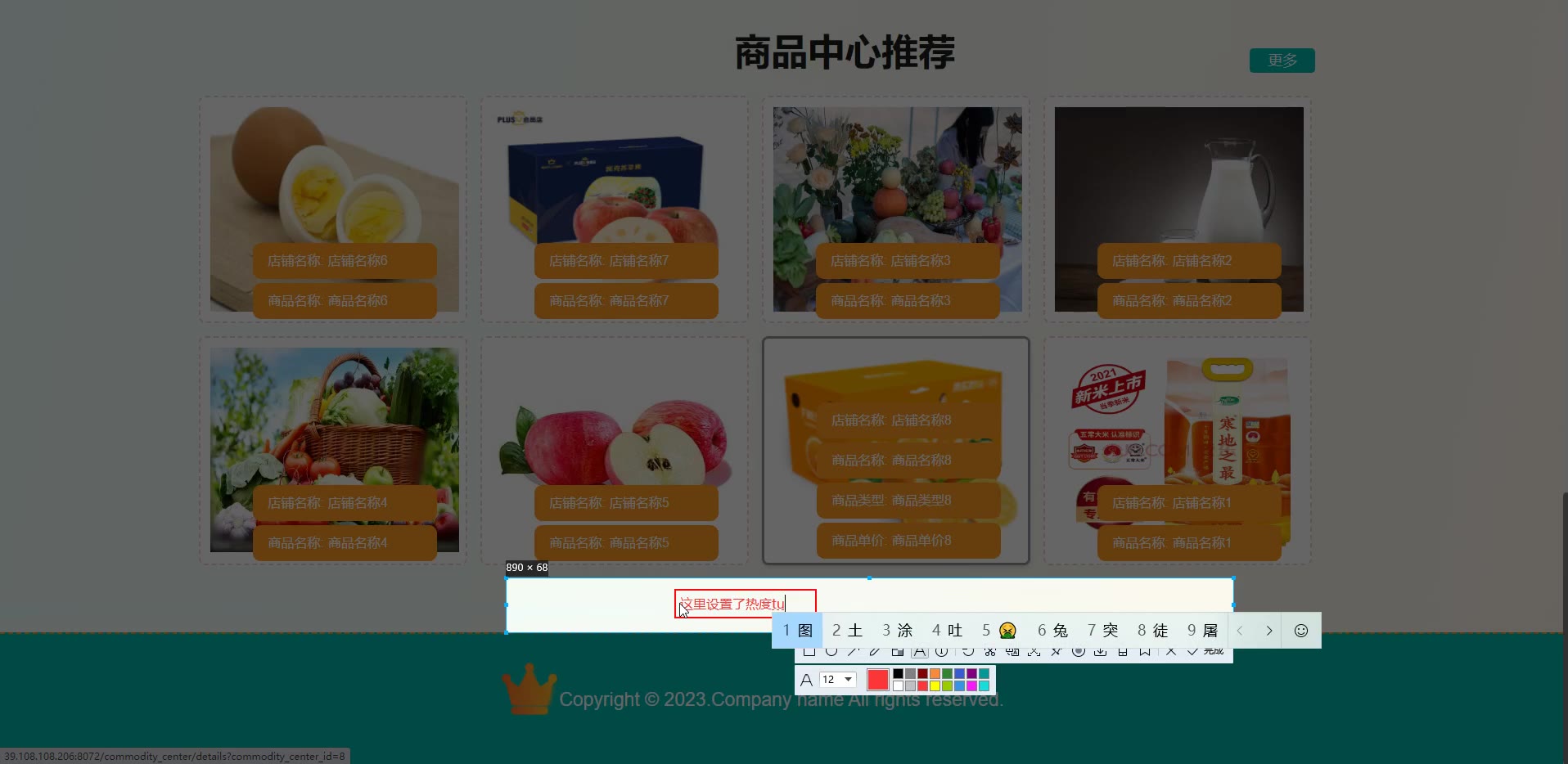The image size is (1568, 764).
Task: Select the black color swatch
Action: click(898, 674)
